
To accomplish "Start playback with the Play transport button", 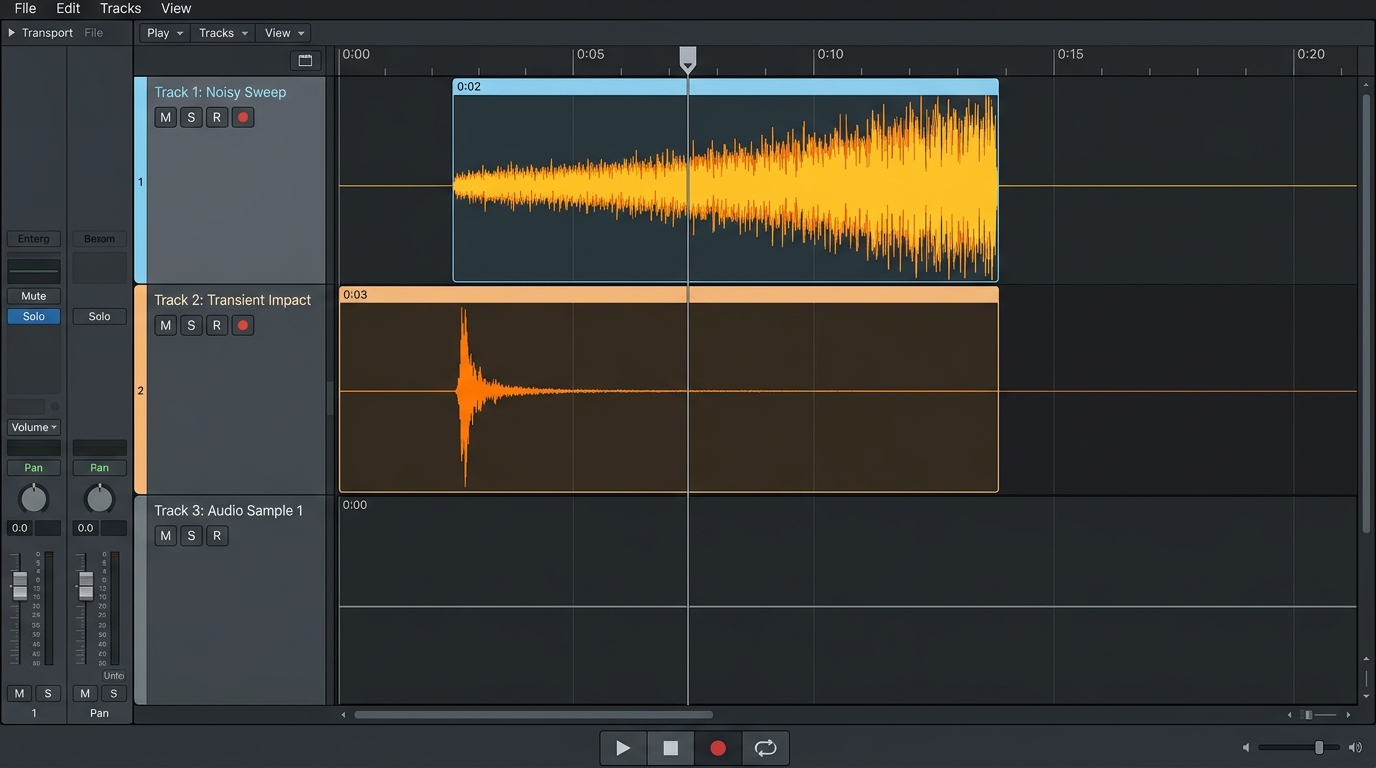I will click(623, 748).
